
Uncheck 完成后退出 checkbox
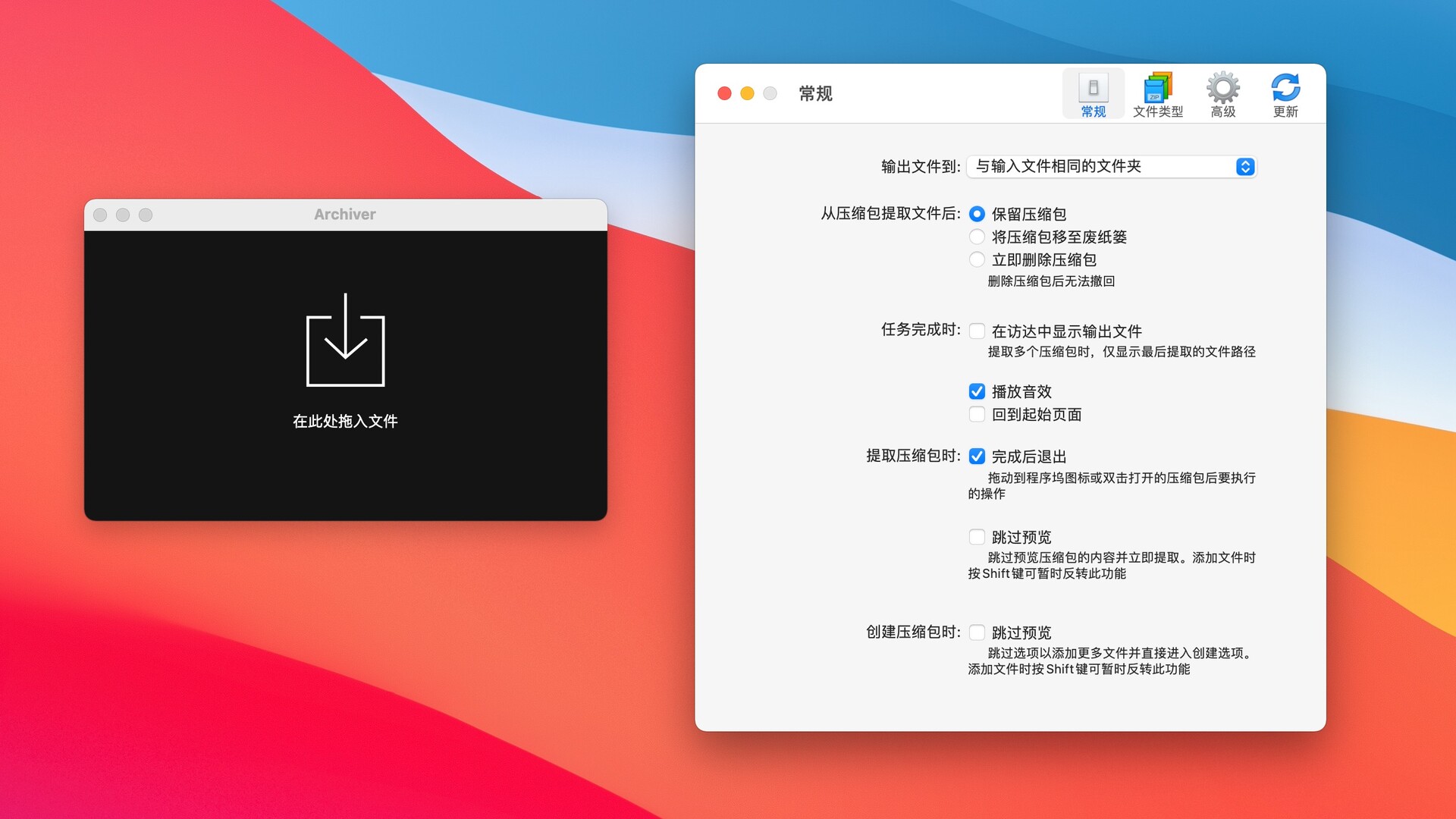pyautogui.click(x=977, y=457)
